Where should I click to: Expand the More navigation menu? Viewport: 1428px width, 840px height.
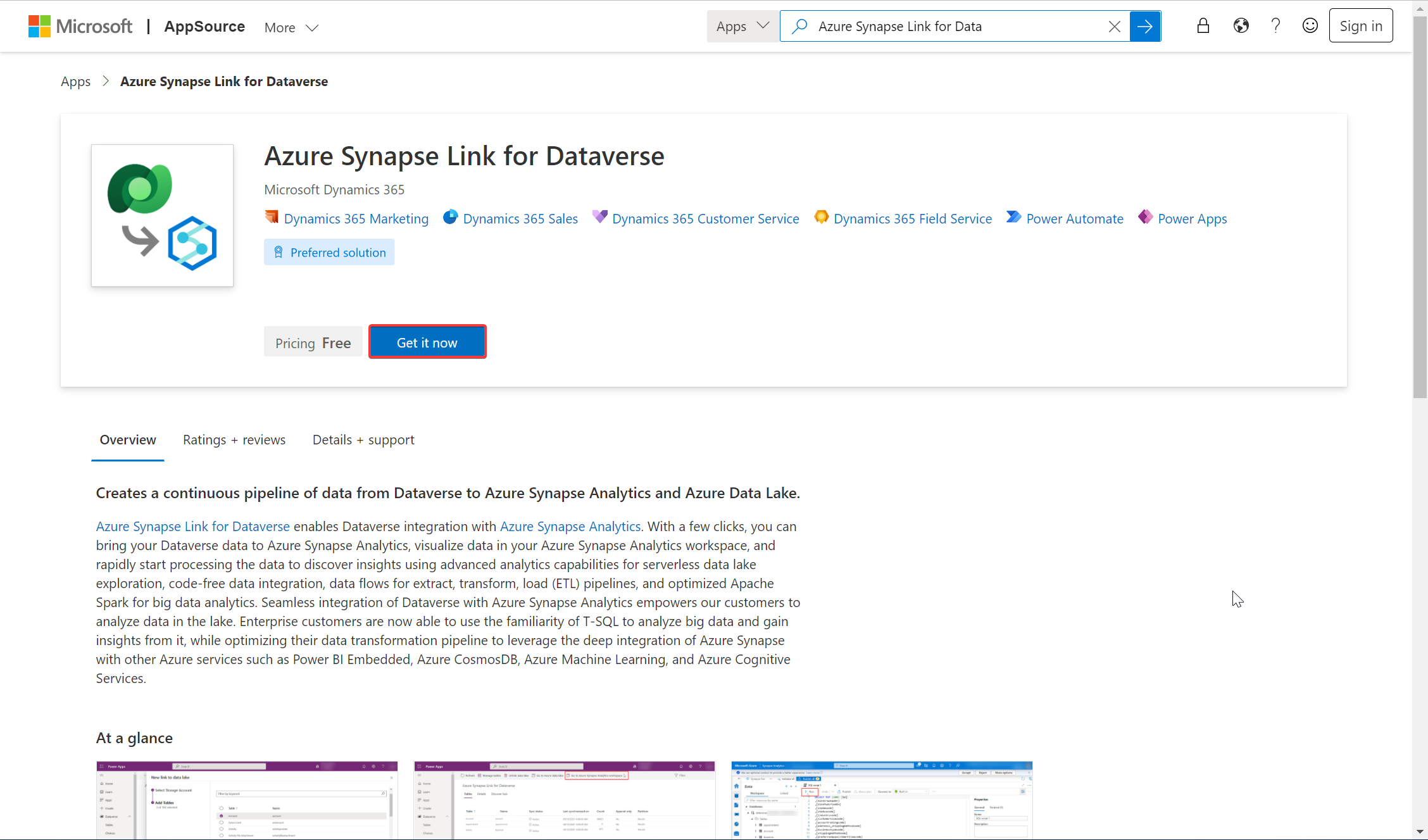[291, 27]
